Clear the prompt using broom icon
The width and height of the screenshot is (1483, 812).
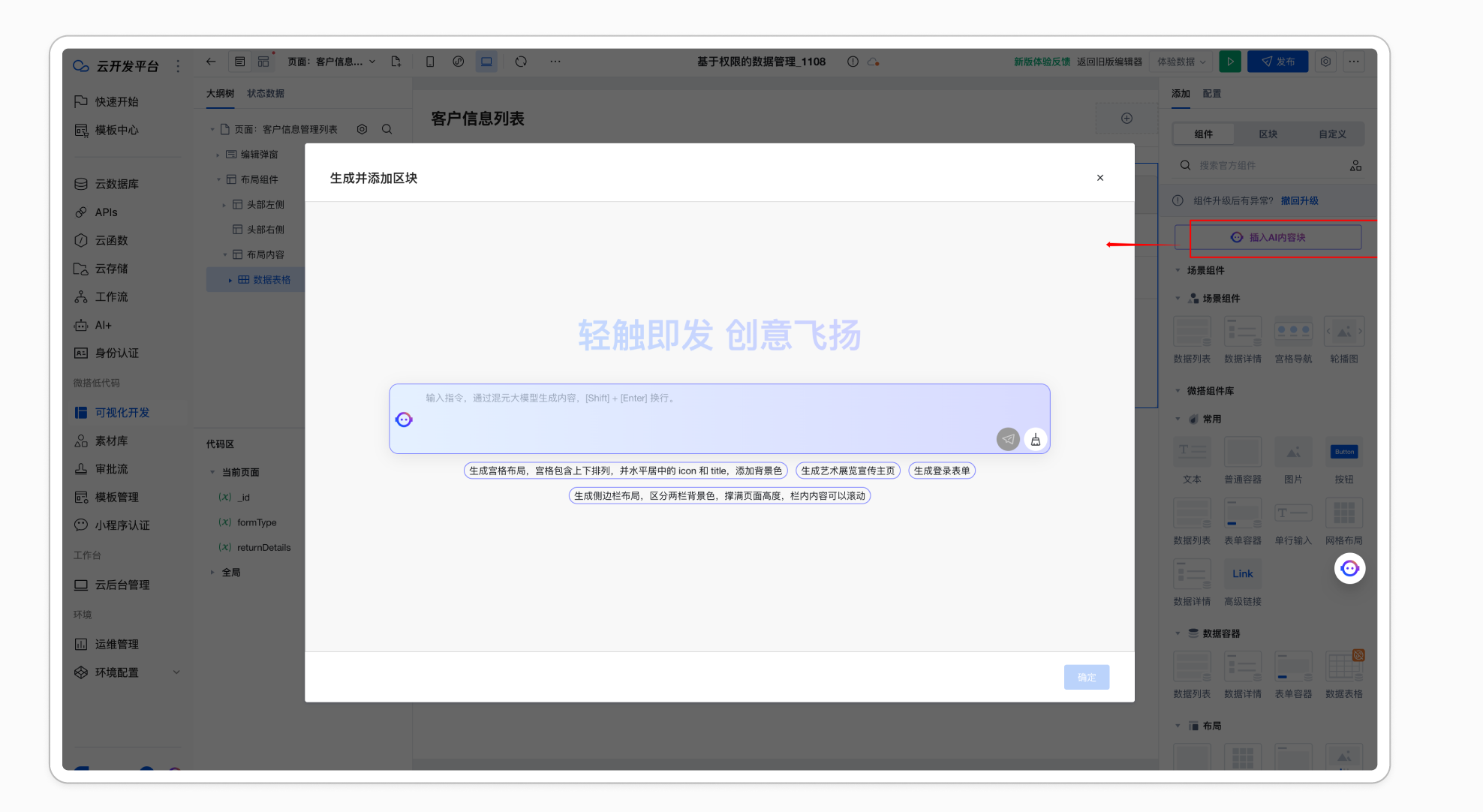(x=1036, y=439)
